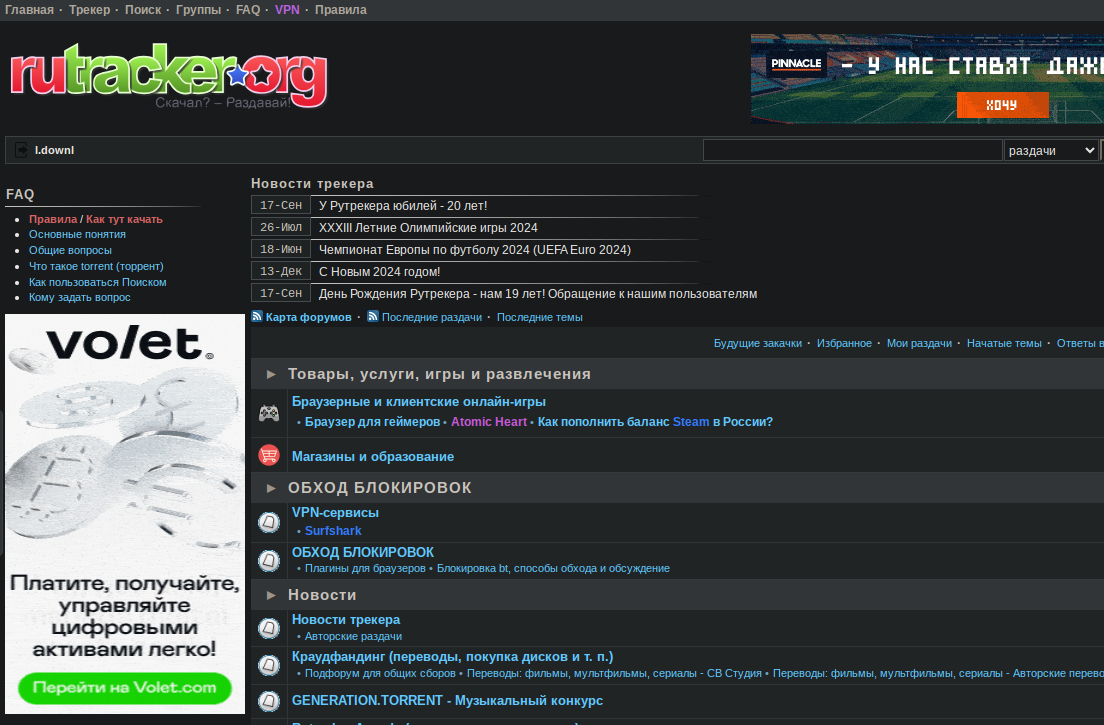This screenshot has height=725, width=1104.
Task: Open Карта форумов link
Action: (308, 317)
